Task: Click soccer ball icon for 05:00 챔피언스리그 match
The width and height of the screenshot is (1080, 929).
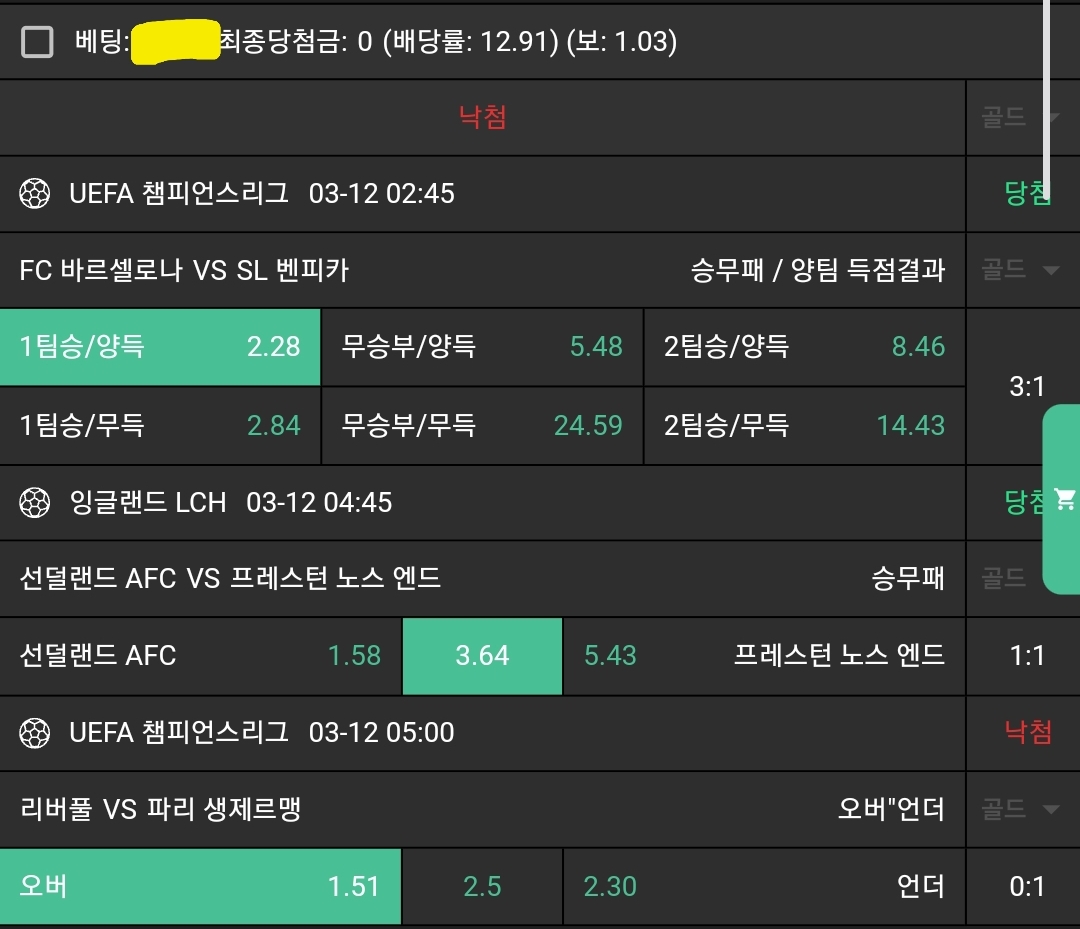Action: pos(35,733)
